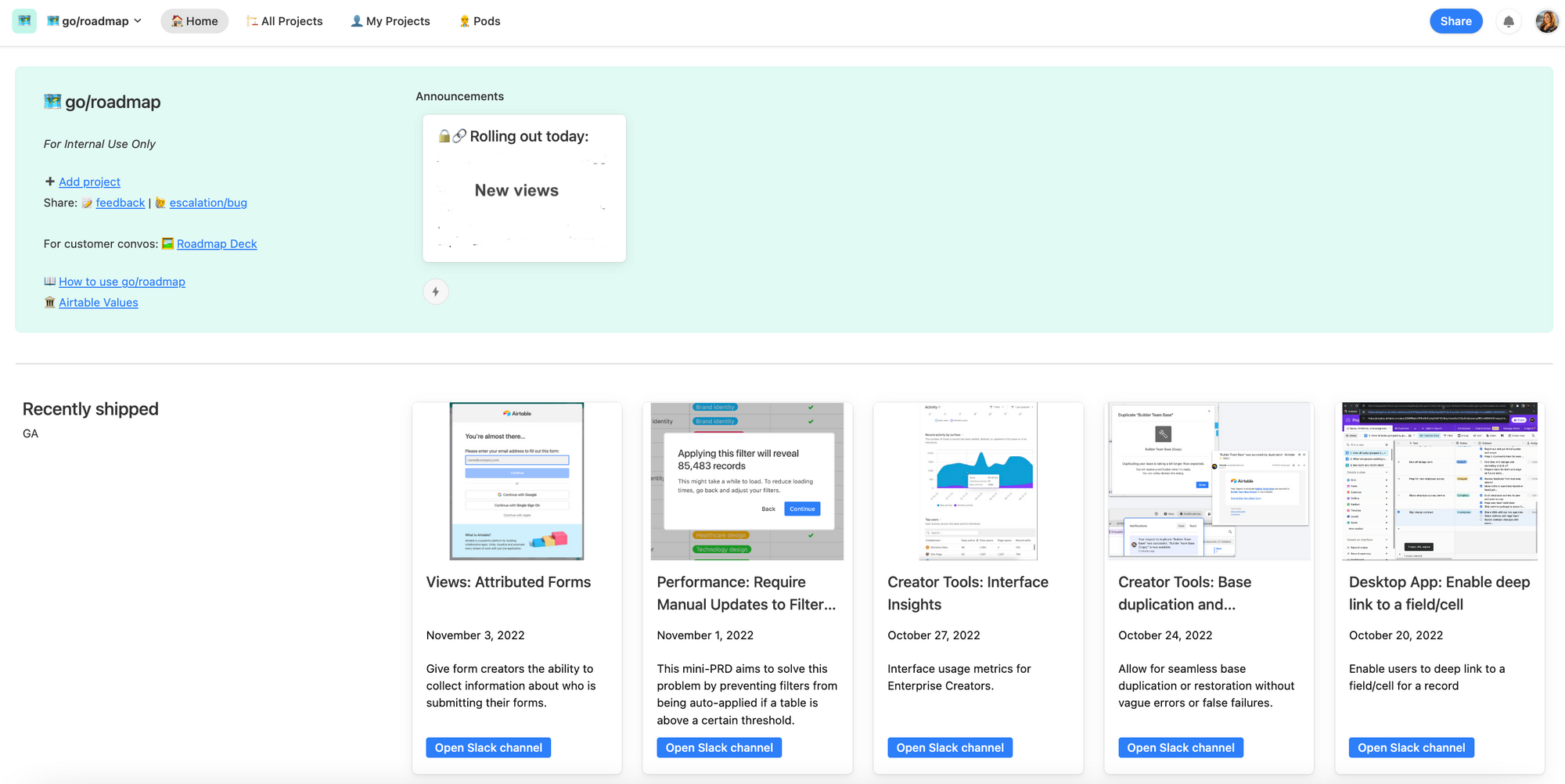Click the Recently shipped heading
The height and width of the screenshot is (784, 1565).
coord(91,409)
